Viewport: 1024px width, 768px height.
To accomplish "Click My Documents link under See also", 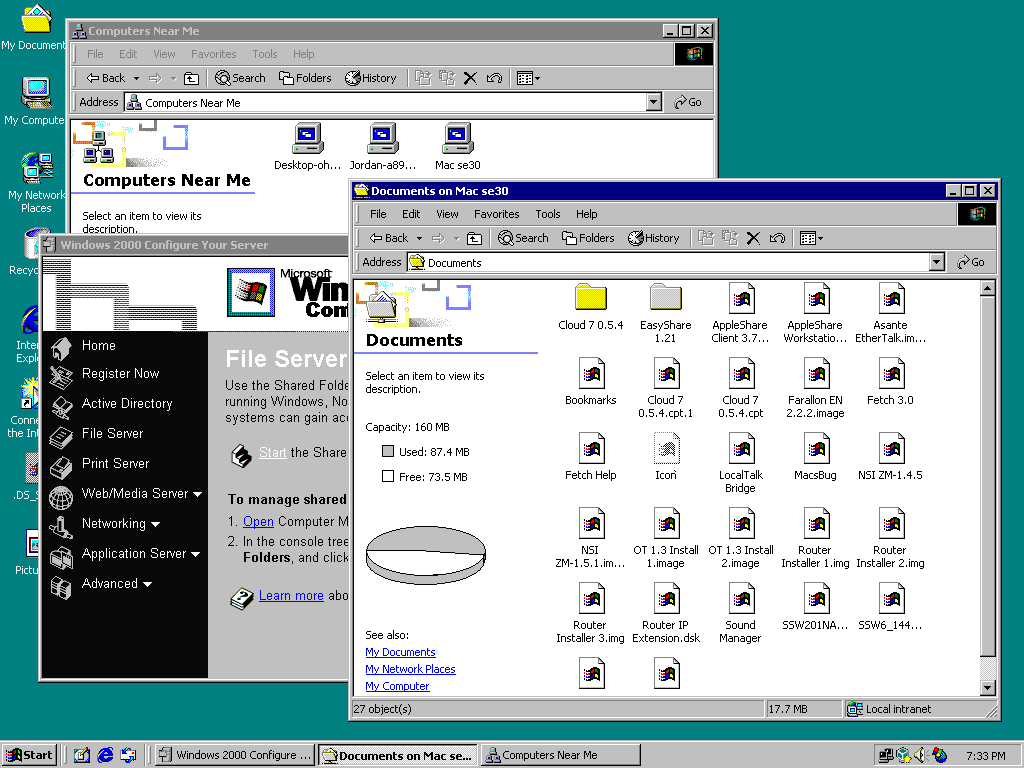I will [400, 652].
